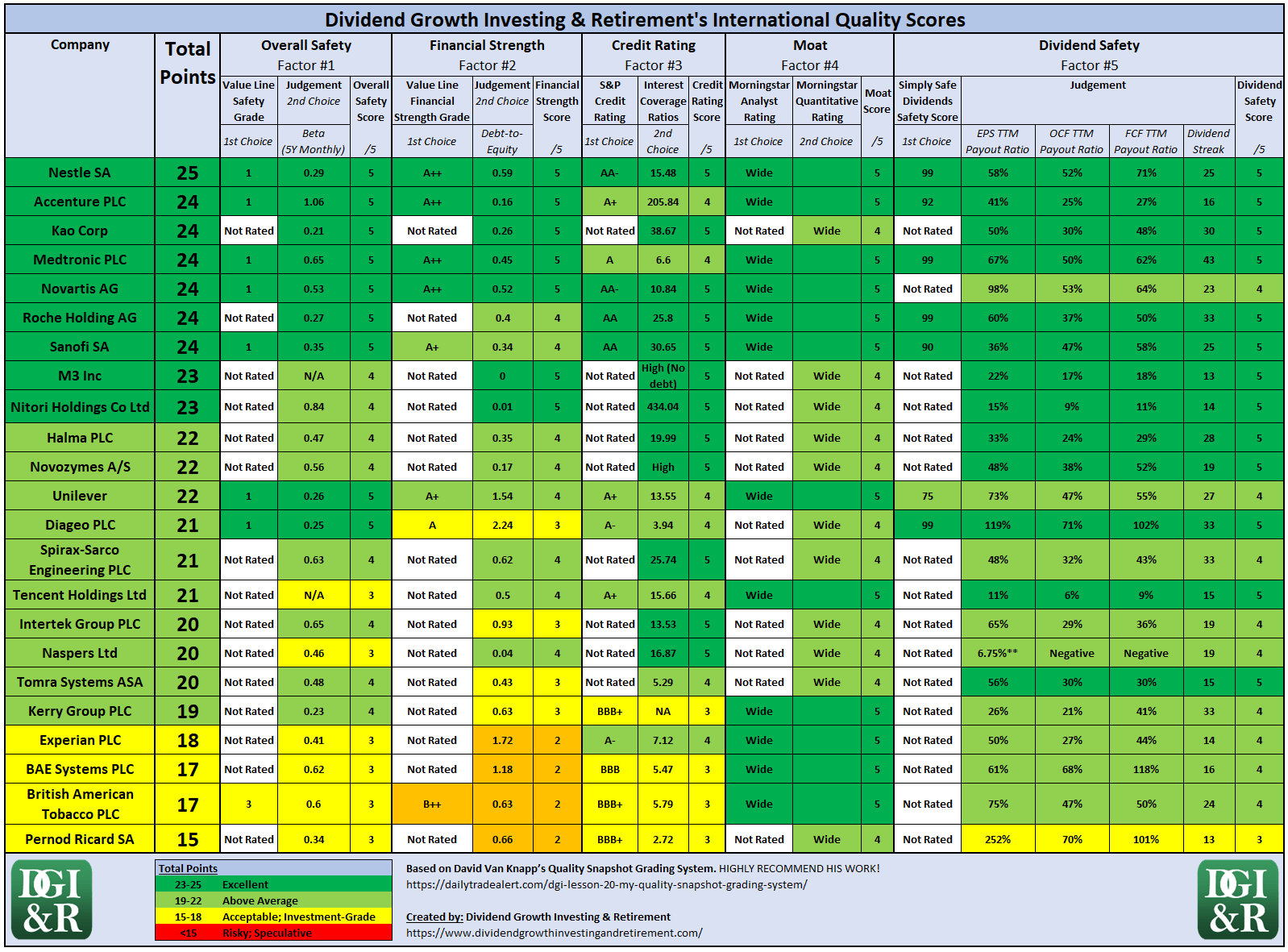Select the 'Intertek Group PLC' cell

click(80, 624)
